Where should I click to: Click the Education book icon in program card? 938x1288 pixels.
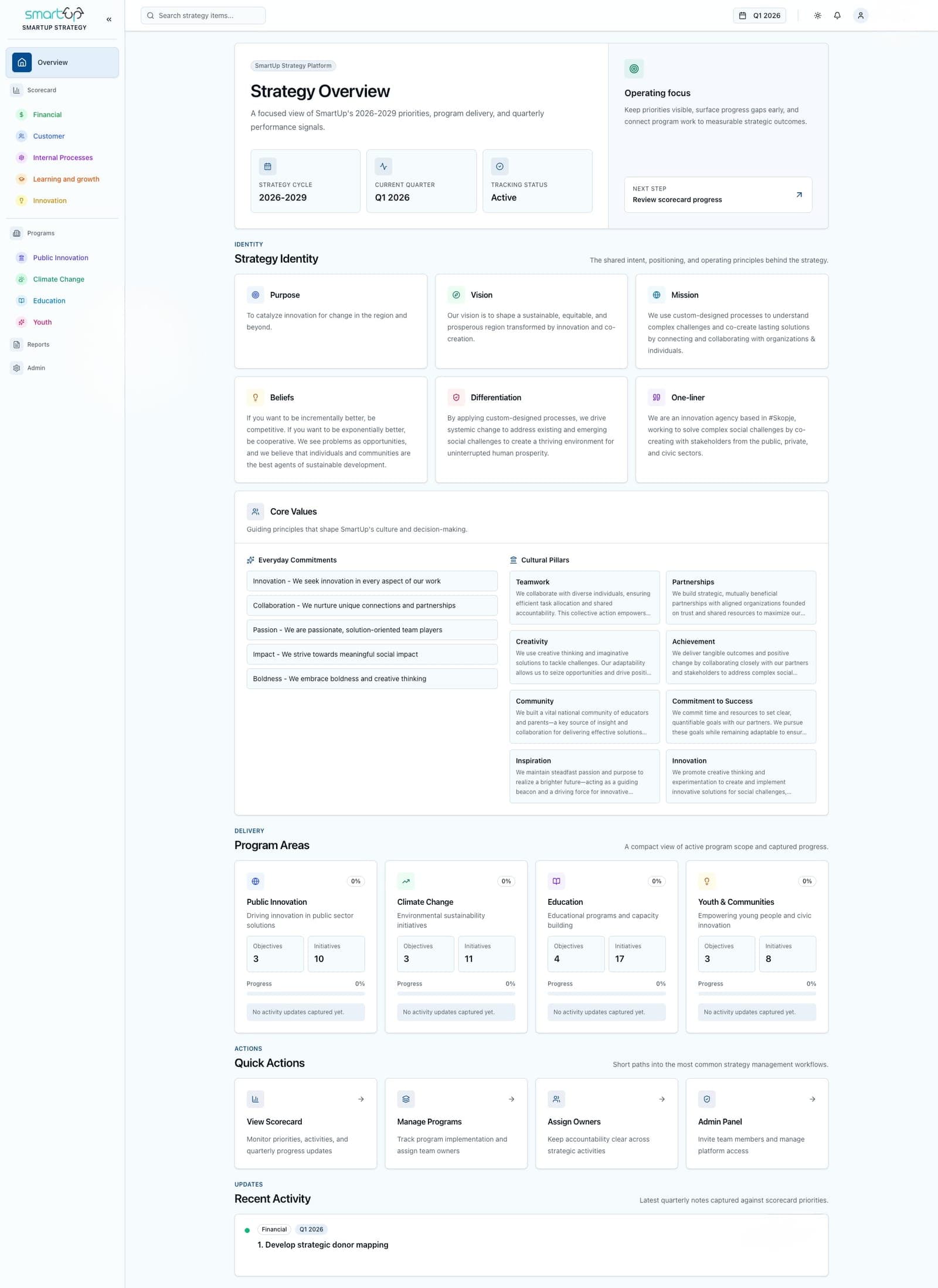pos(556,881)
